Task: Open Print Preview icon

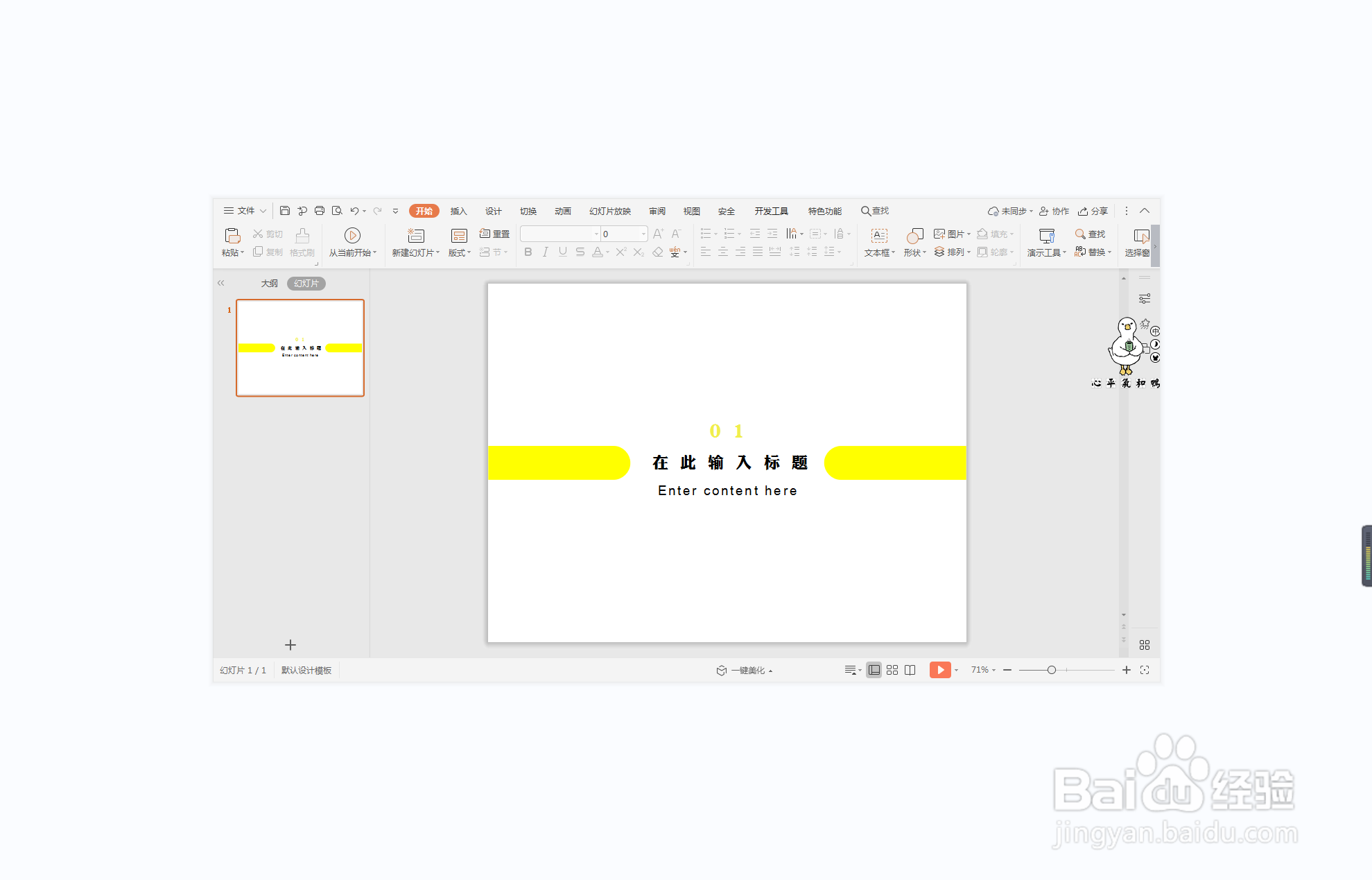Action: [x=337, y=211]
